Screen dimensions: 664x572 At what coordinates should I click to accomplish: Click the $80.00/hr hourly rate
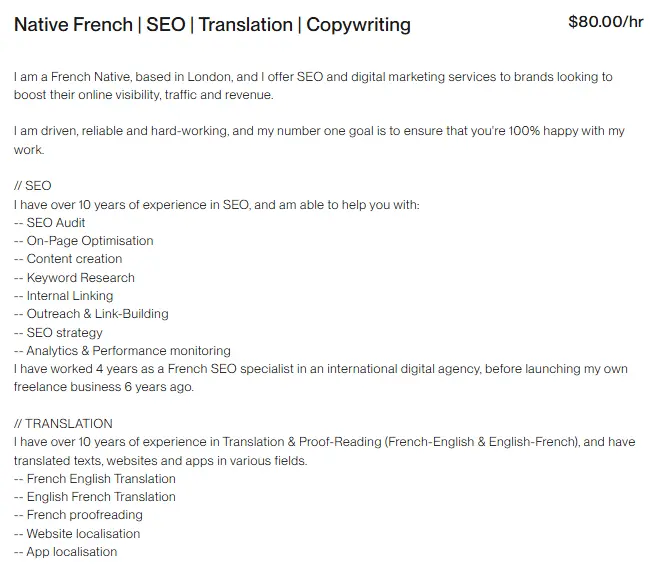coord(605,22)
